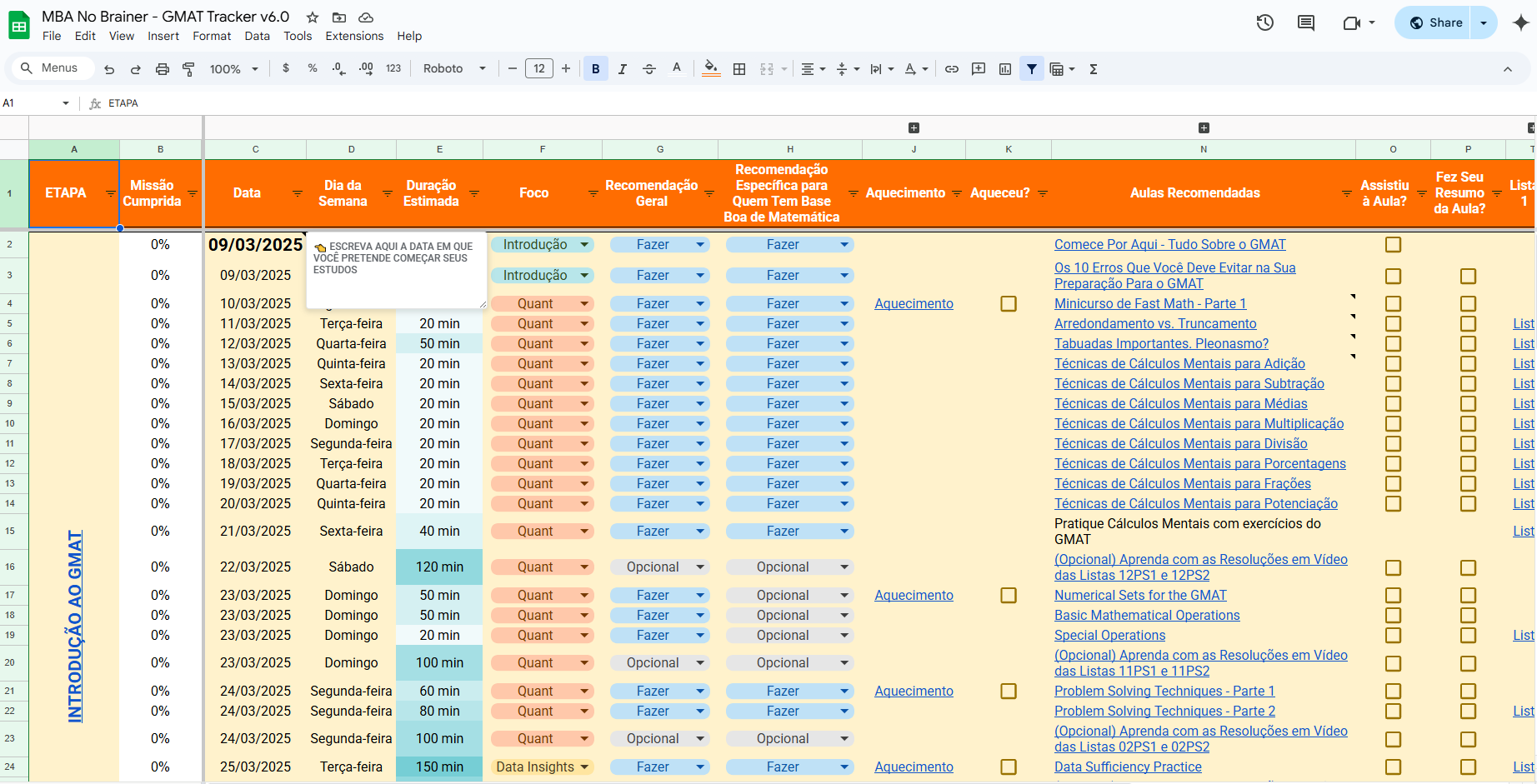The image size is (1537, 784).
Task: Open the Extensions menu
Action: coord(354,36)
